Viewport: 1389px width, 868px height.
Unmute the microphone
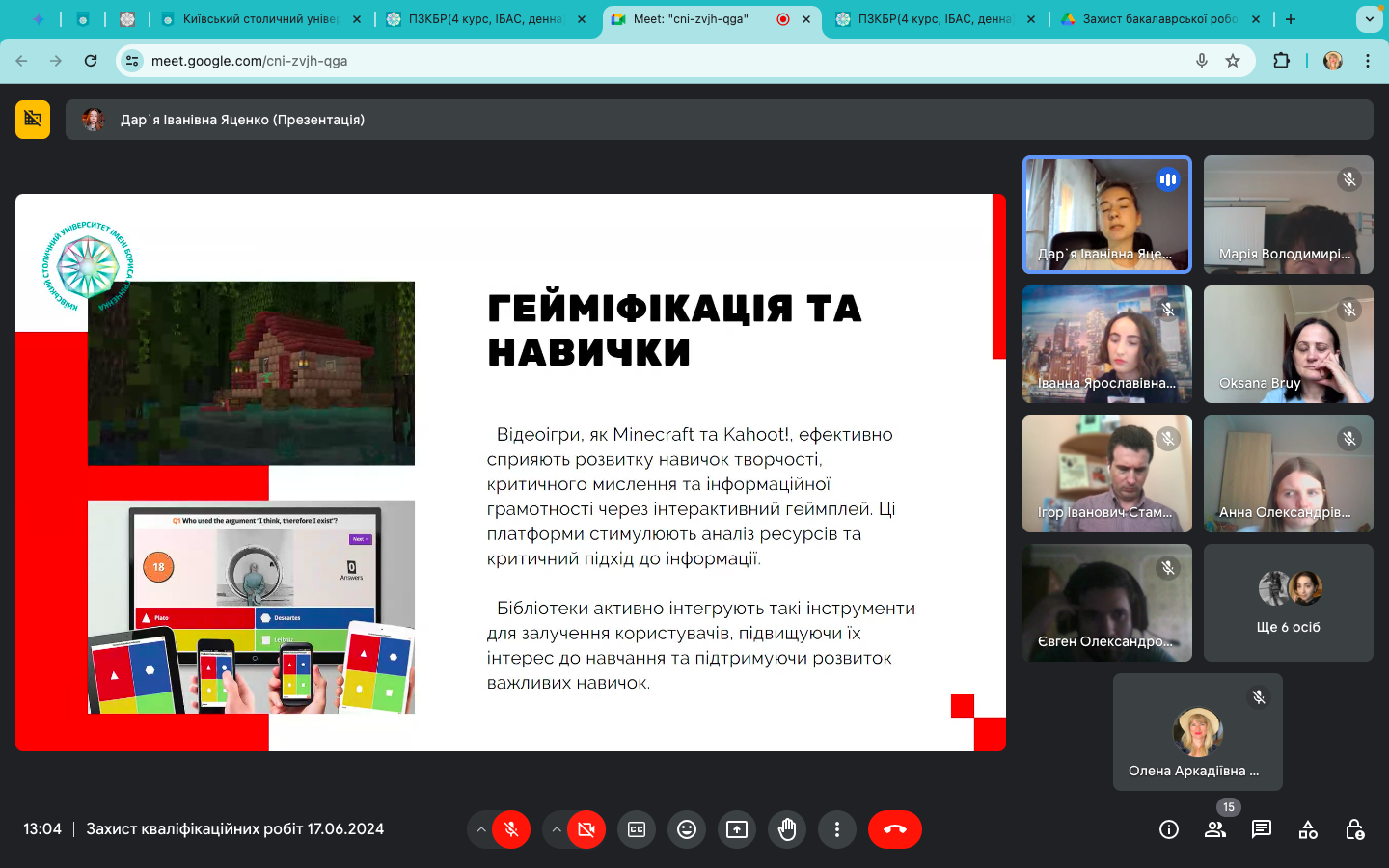click(511, 829)
